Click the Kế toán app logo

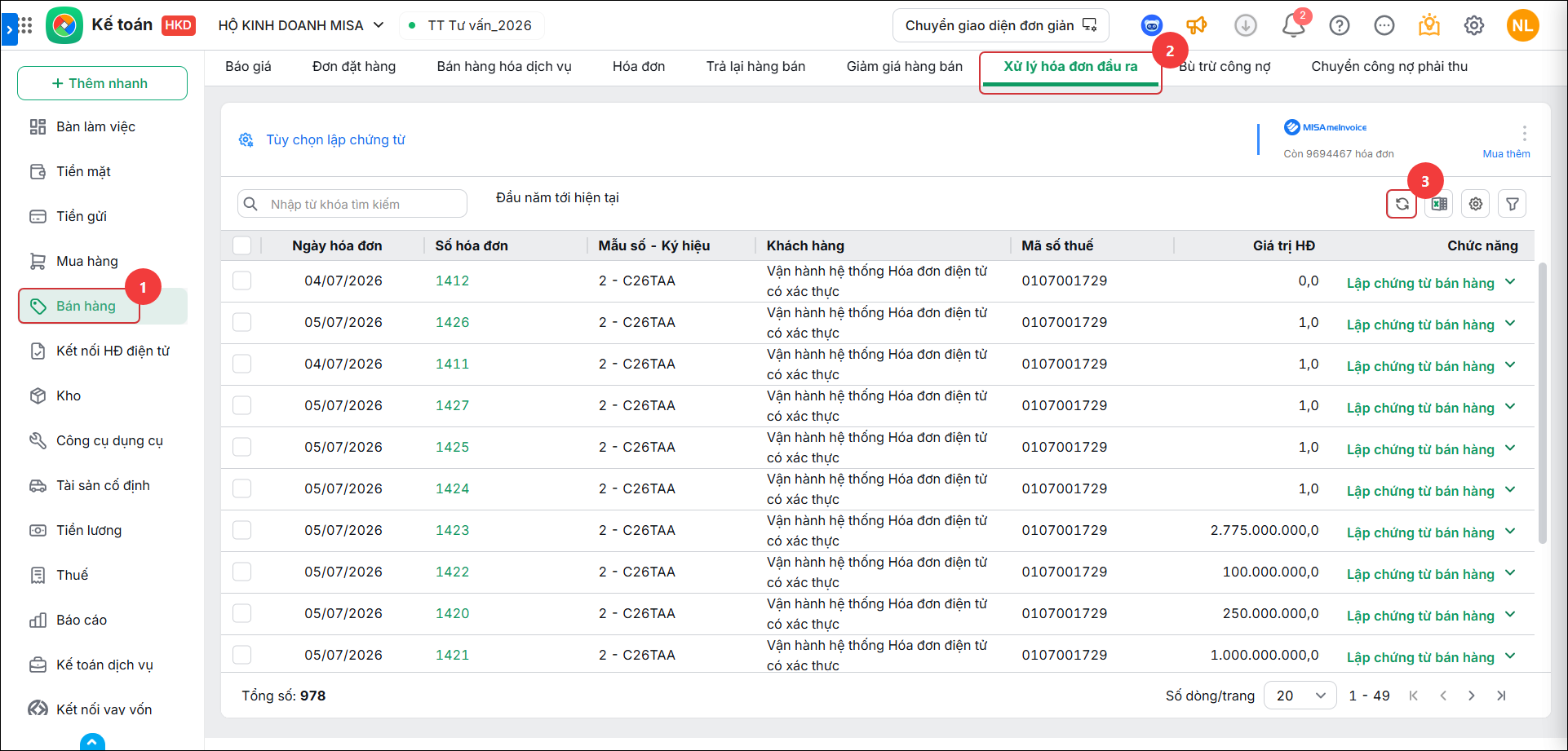[x=64, y=25]
